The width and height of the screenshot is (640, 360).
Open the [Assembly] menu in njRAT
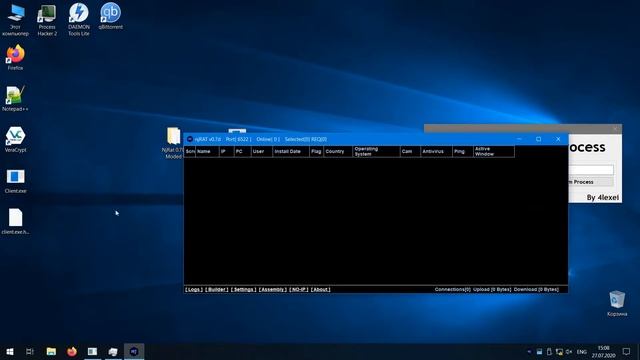tap(273, 289)
